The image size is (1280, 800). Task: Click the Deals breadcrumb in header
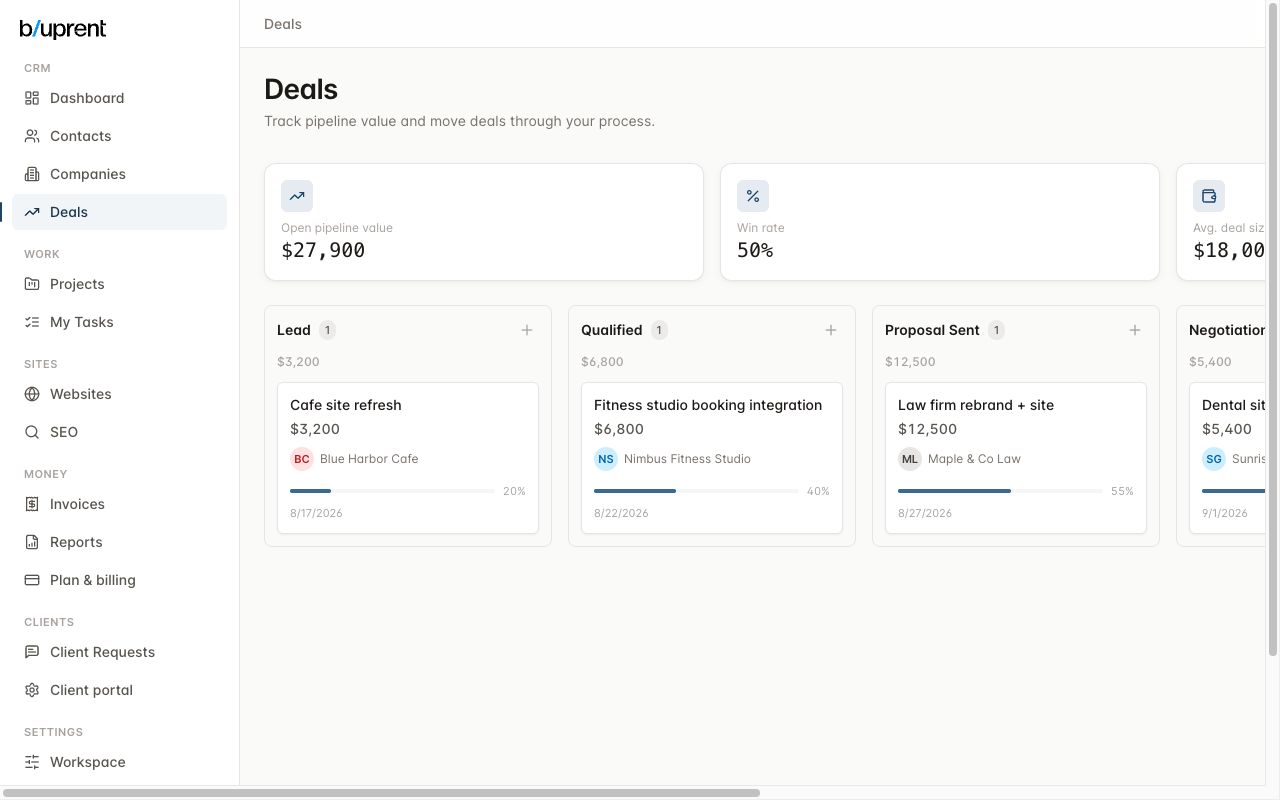click(283, 24)
